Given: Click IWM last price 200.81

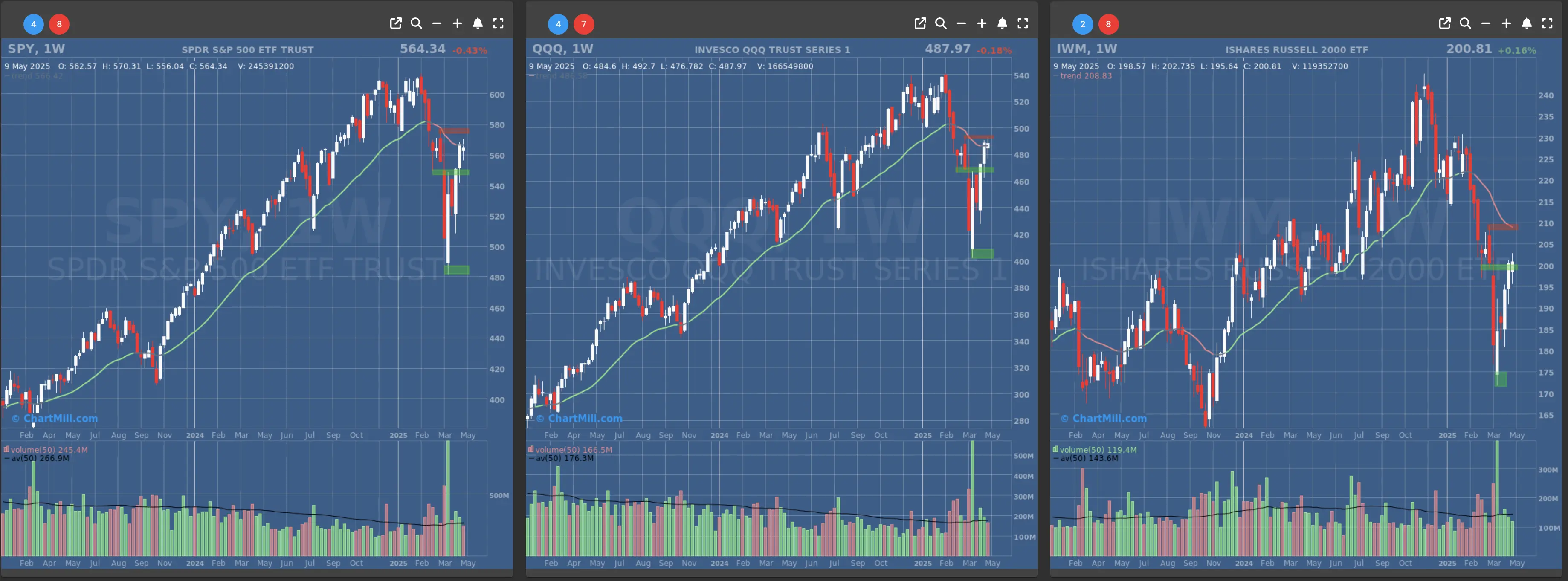Looking at the screenshot, I should point(1469,49).
